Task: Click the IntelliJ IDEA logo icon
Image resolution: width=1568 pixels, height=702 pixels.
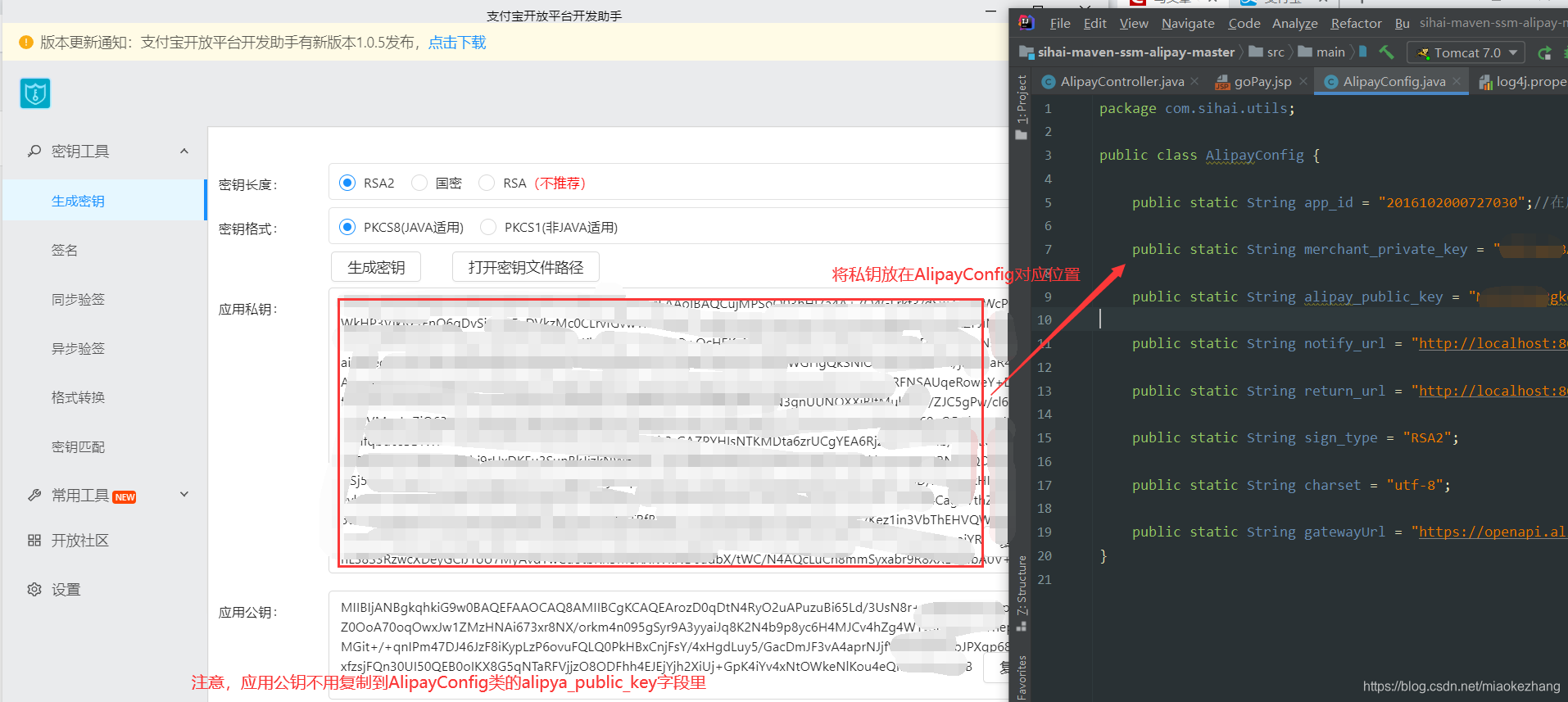Action: point(1026,22)
